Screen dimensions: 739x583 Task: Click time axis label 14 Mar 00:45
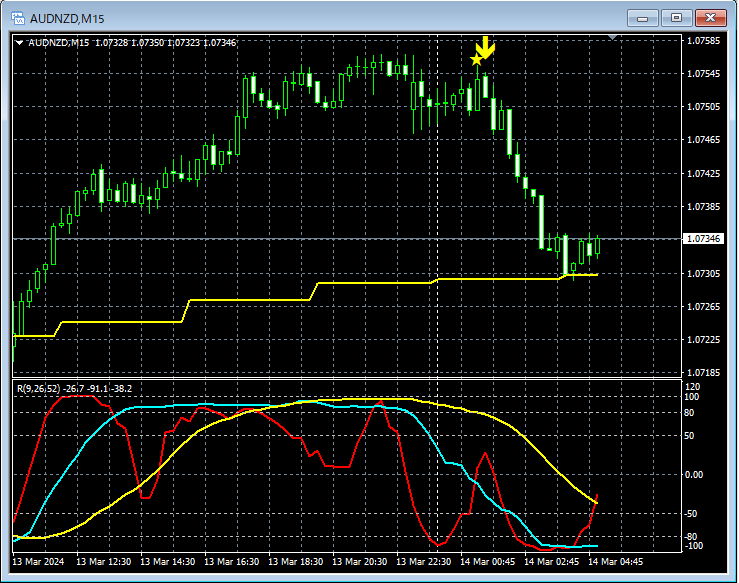(x=488, y=562)
